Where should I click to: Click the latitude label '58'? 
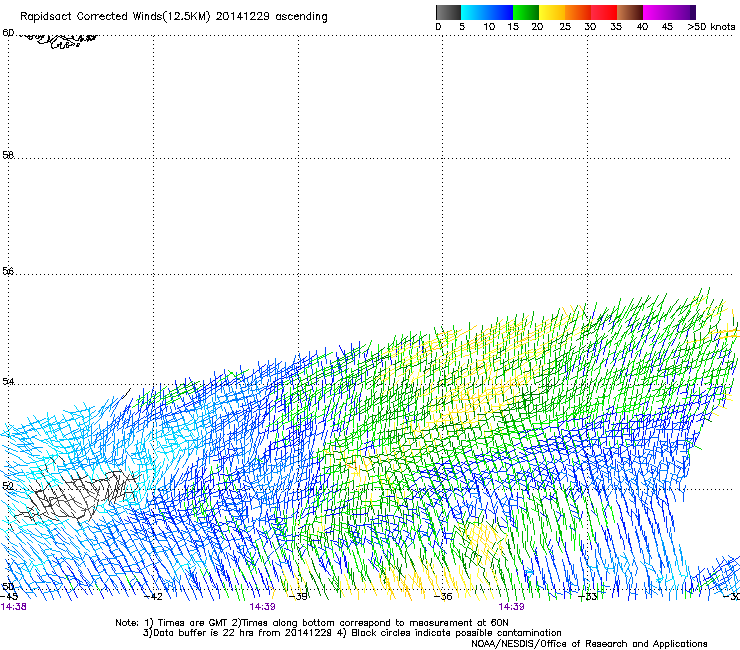point(8,155)
